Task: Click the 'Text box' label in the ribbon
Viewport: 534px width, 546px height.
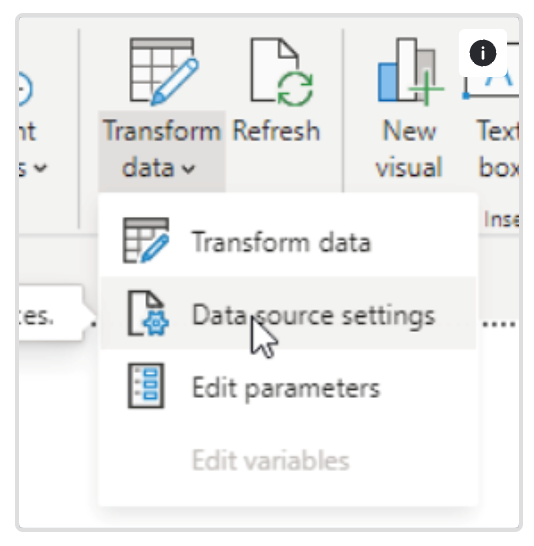Action: (x=497, y=149)
